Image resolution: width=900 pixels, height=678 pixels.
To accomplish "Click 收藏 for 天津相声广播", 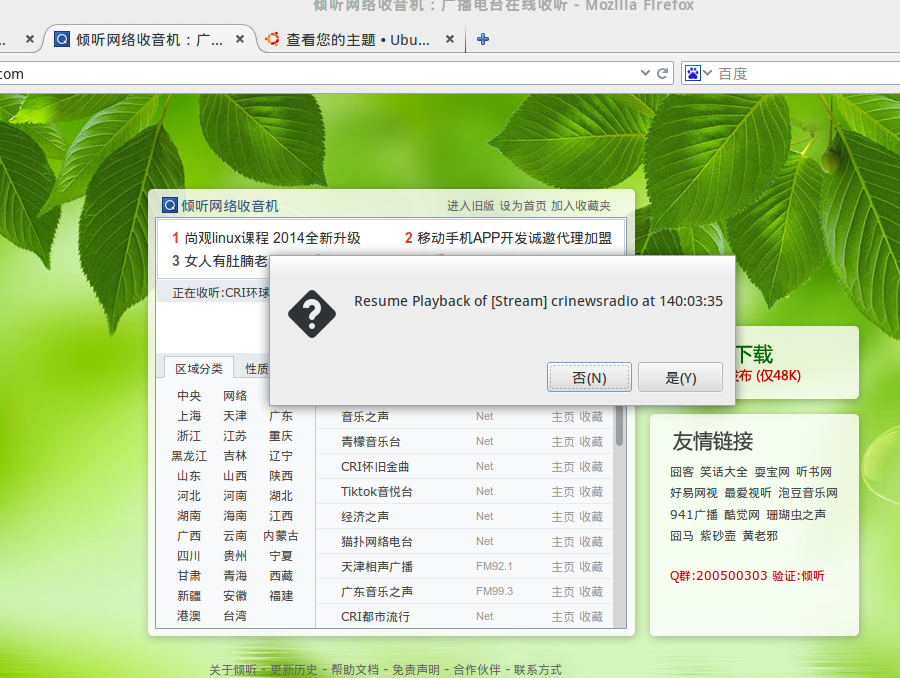I will (x=591, y=567).
